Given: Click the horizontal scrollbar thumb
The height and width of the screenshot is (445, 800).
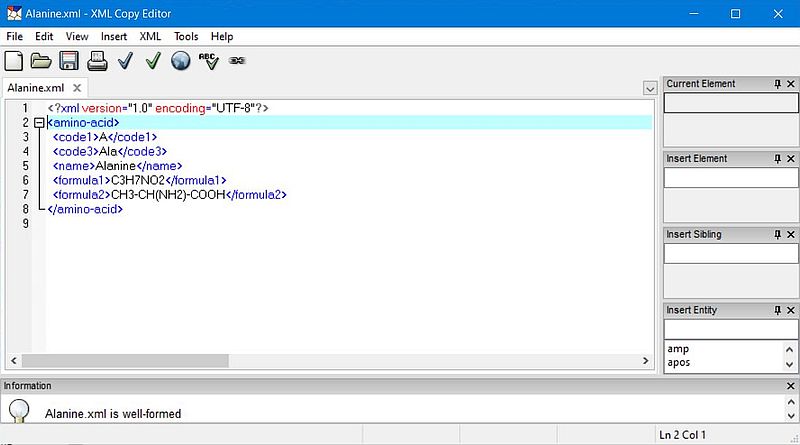Looking at the screenshot, I should click(x=125, y=361).
